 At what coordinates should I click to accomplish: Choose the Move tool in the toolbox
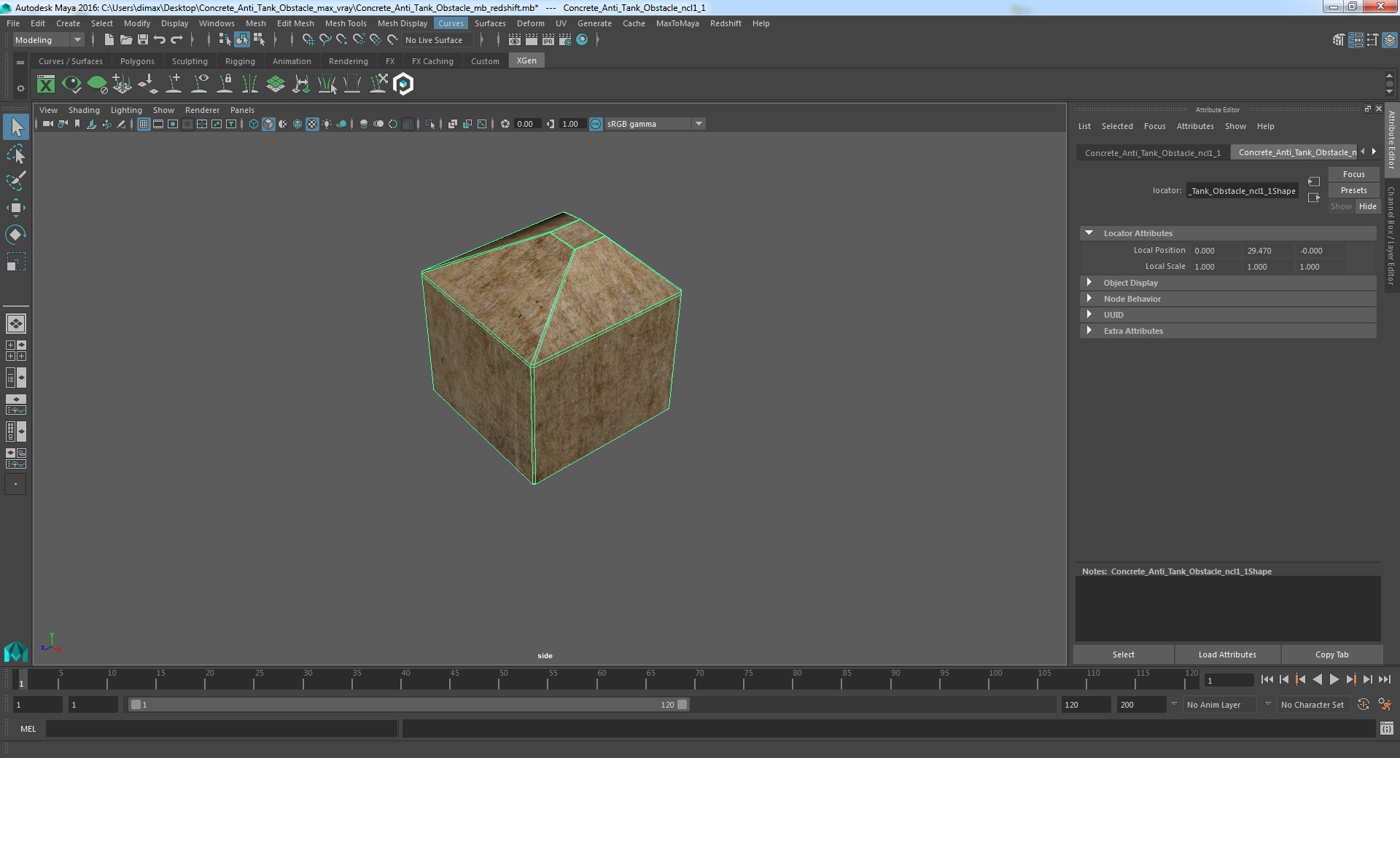point(15,208)
